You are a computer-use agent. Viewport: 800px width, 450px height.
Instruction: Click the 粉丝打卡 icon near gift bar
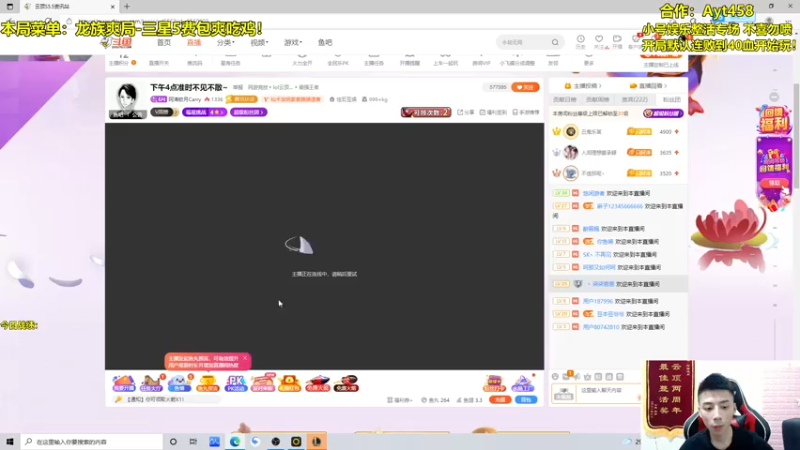(493, 383)
